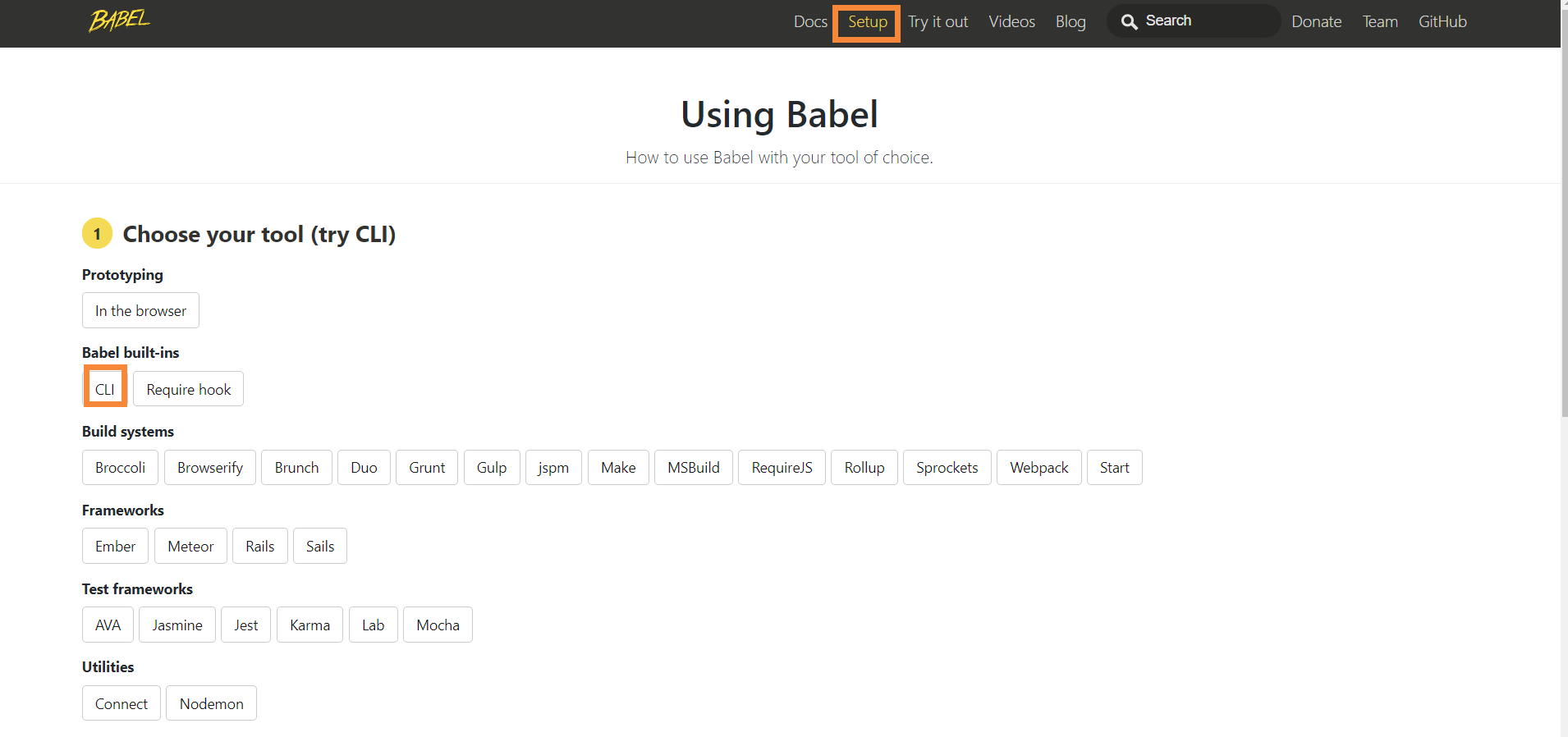
Task: Pick Webpack build system
Action: pos(1038,468)
